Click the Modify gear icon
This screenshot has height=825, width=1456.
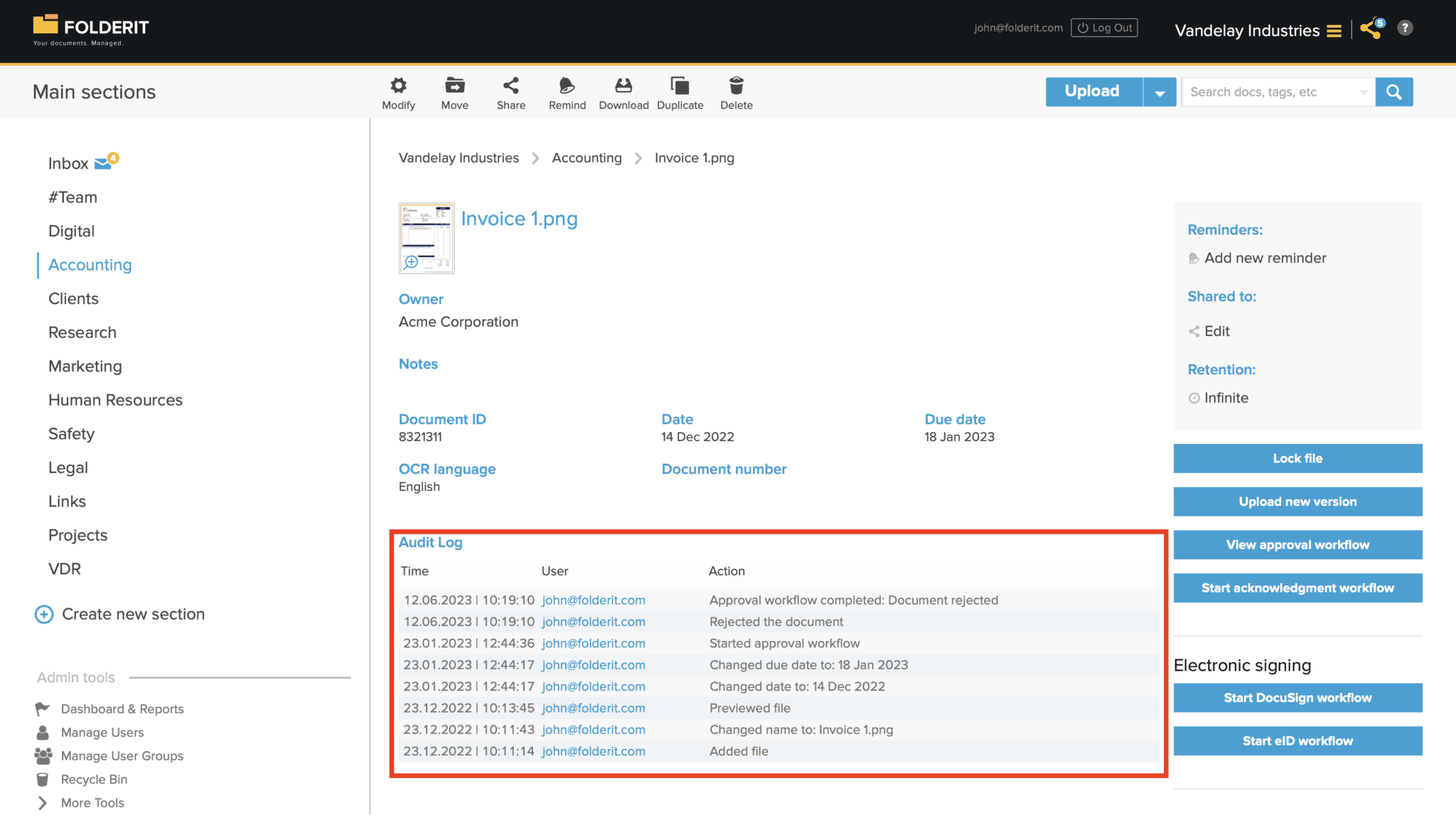coord(398,86)
